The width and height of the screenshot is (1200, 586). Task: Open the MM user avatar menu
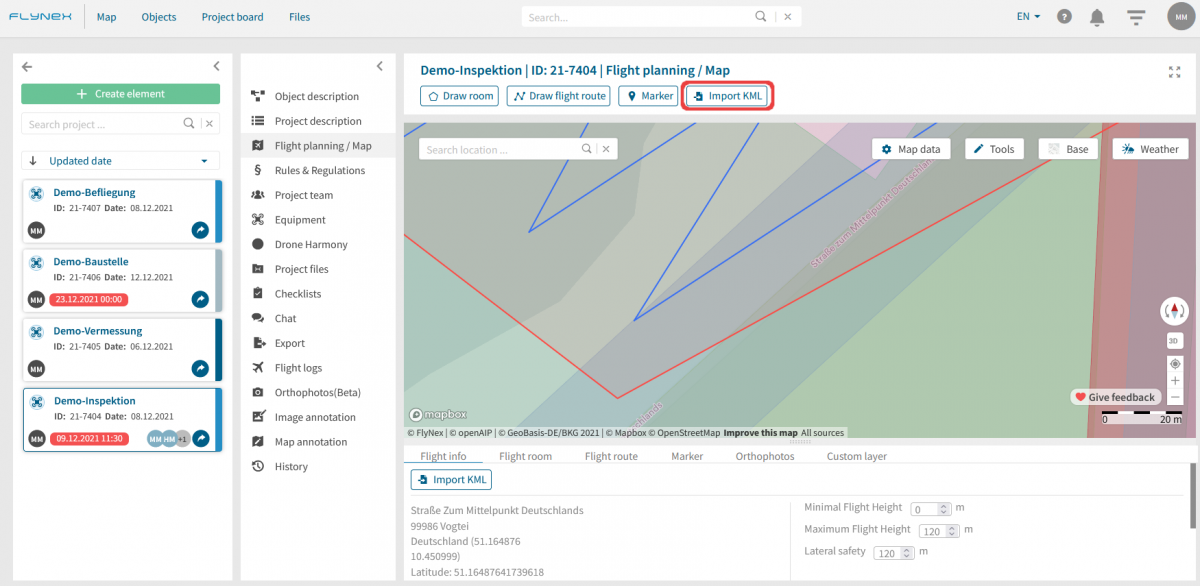click(x=1181, y=17)
